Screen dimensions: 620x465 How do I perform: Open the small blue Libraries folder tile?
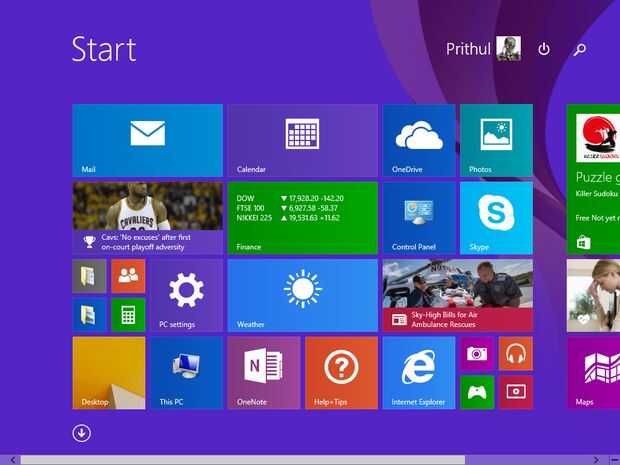89,315
